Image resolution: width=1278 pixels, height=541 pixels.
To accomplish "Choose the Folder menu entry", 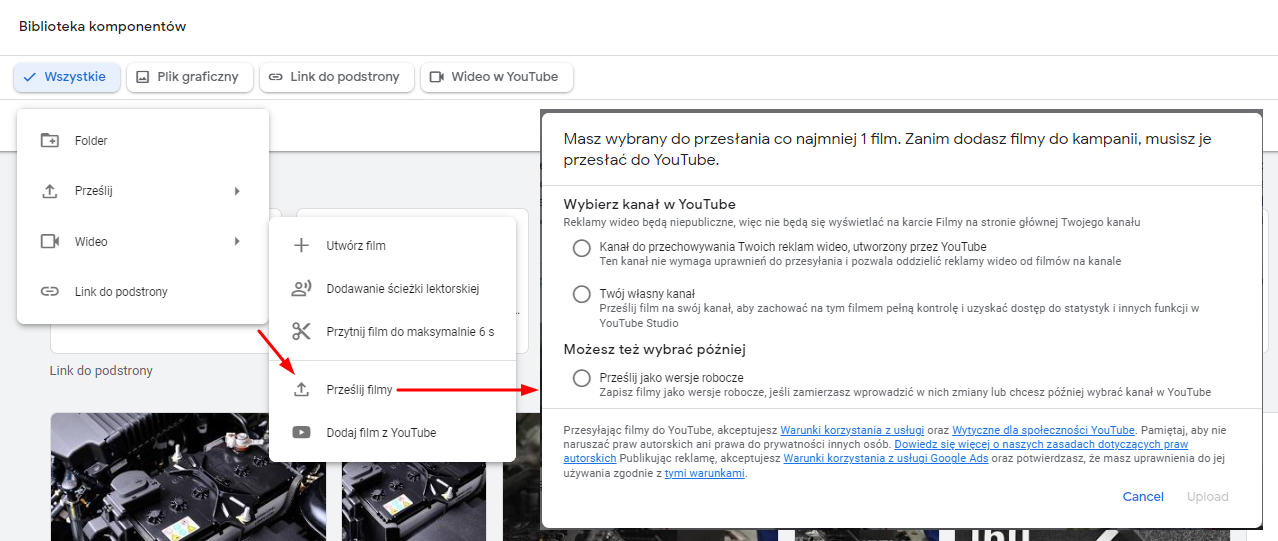I will [x=143, y=141].
